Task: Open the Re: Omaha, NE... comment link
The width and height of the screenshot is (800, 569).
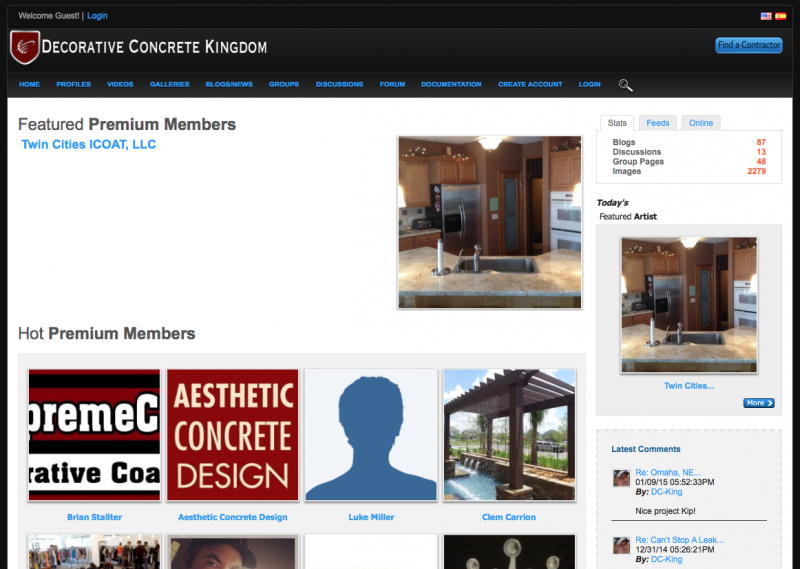Action: pos(667,473)
